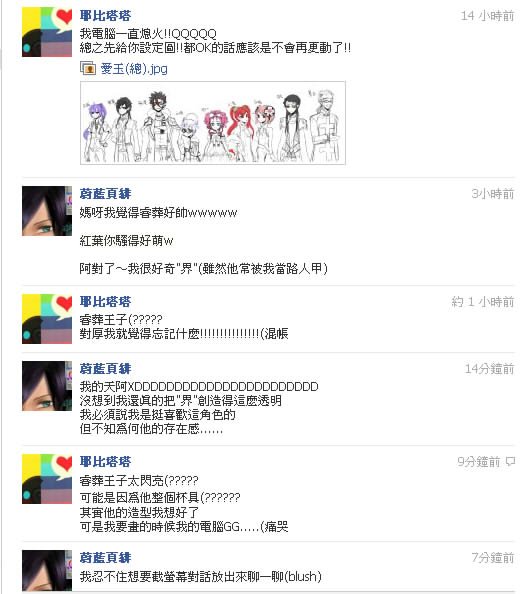The height and width of the screenshot is (594, 532).
Task: Click the 14分鐘前 timestamp
Action: [490, 369]
